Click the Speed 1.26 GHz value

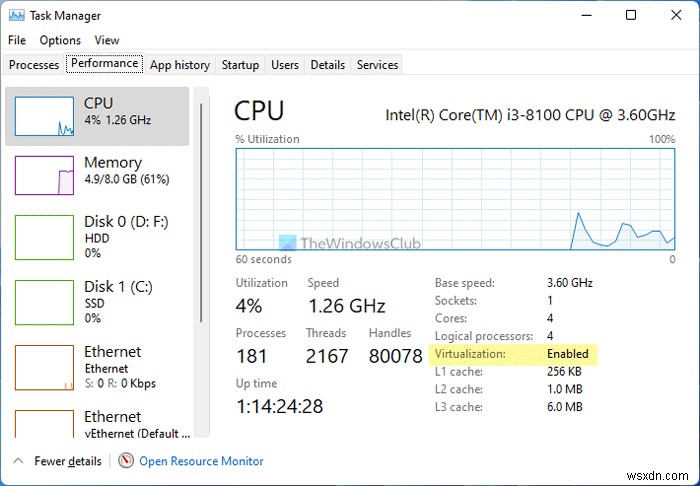click(346, 306)
